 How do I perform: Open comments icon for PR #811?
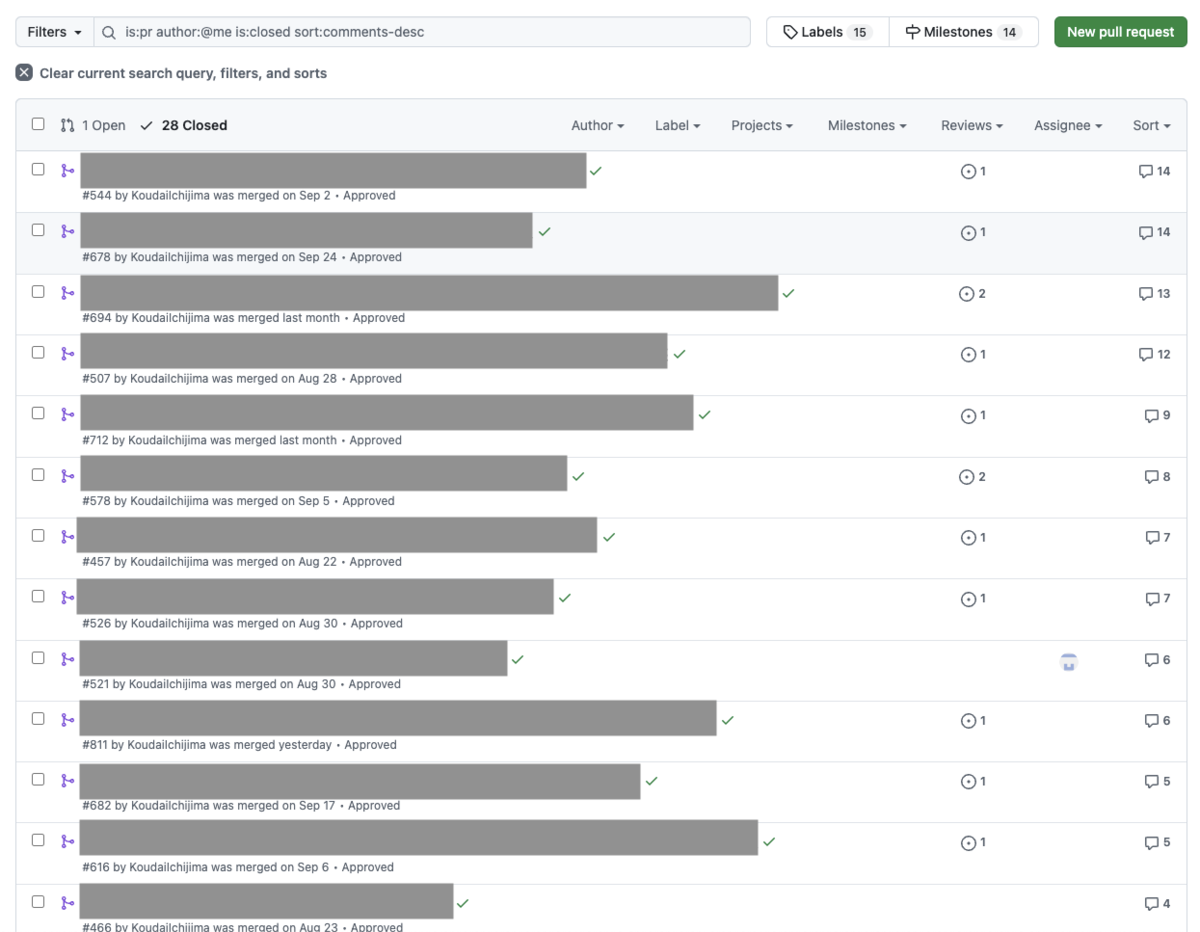[1152, 721]
